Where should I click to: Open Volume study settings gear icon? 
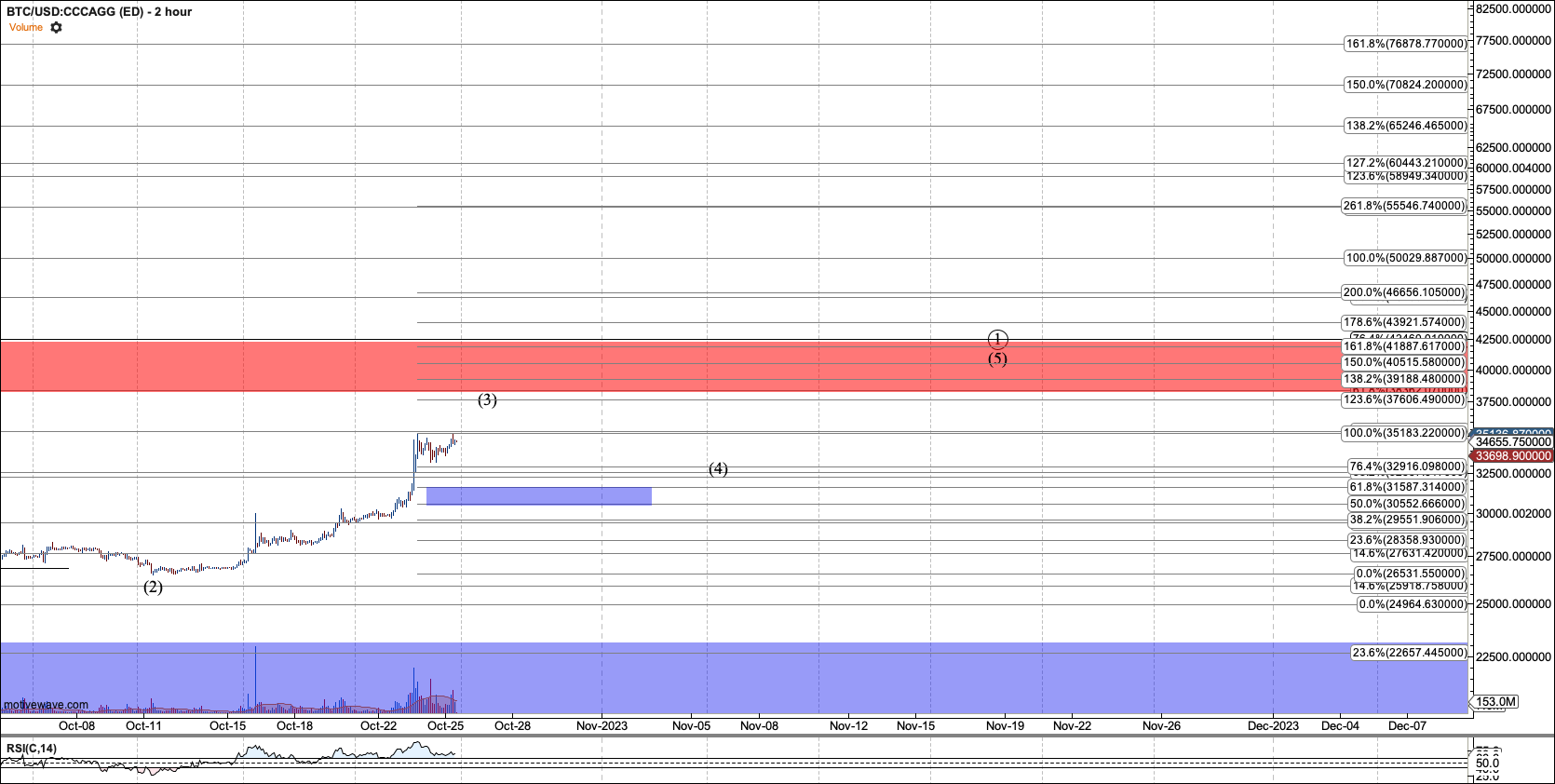pos(57,28)
